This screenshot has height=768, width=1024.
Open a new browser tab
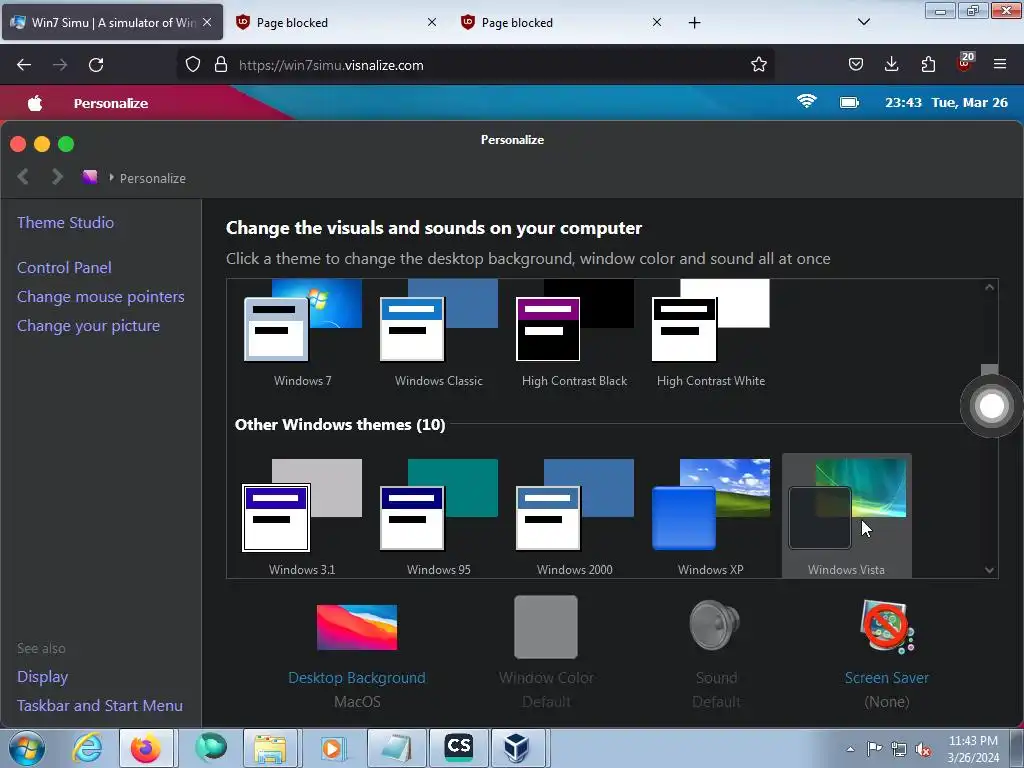point(694,23)
